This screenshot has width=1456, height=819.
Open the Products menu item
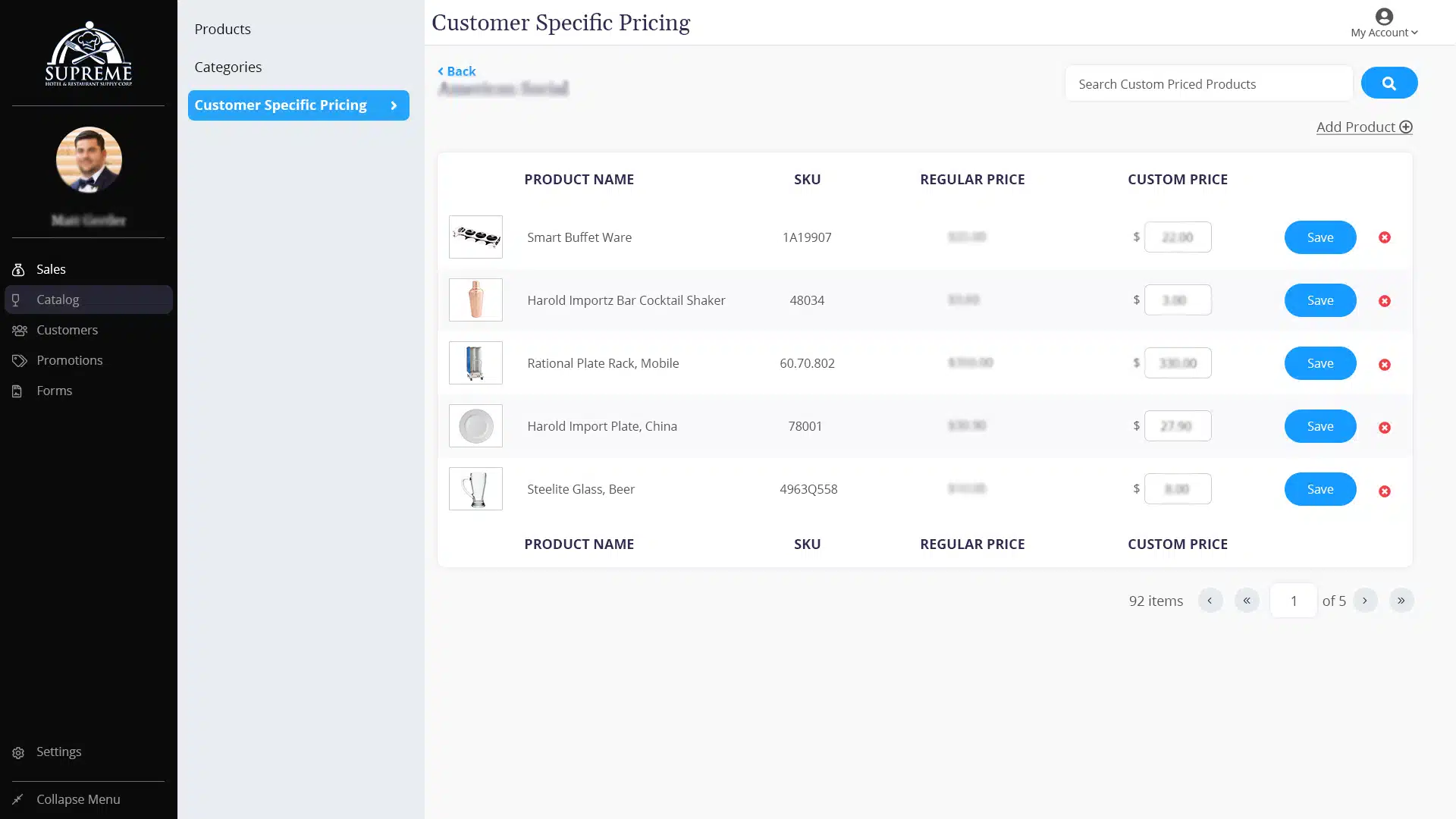click(222, 29)
